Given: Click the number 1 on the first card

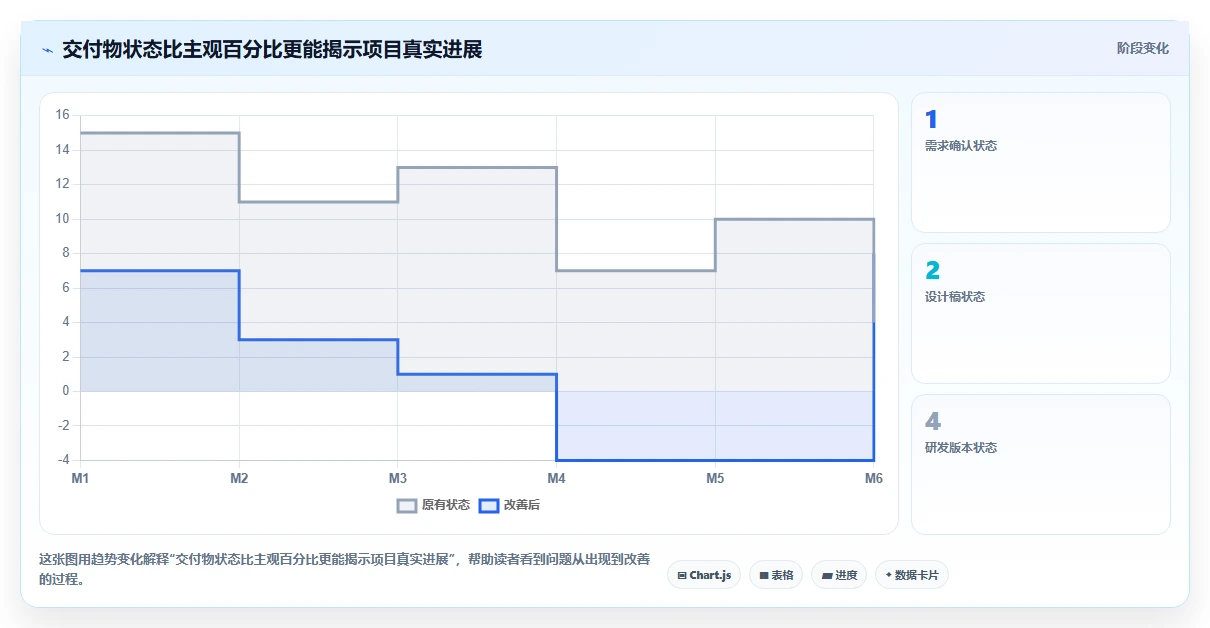Looking at the screenshot, I should tap(931, 120).
